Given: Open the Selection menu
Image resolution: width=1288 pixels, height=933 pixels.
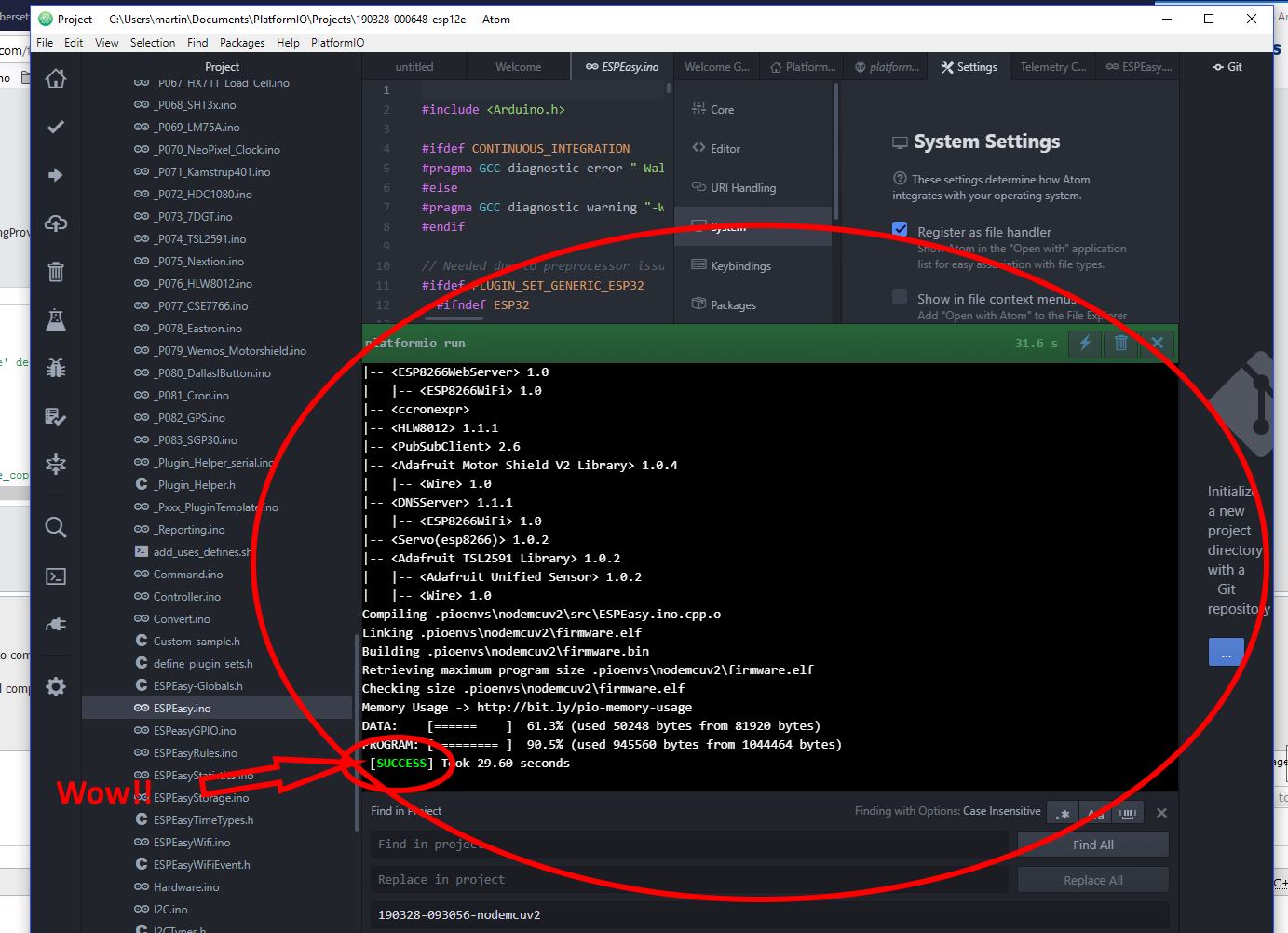Looking at the screenshot, I should click(153, 43).
